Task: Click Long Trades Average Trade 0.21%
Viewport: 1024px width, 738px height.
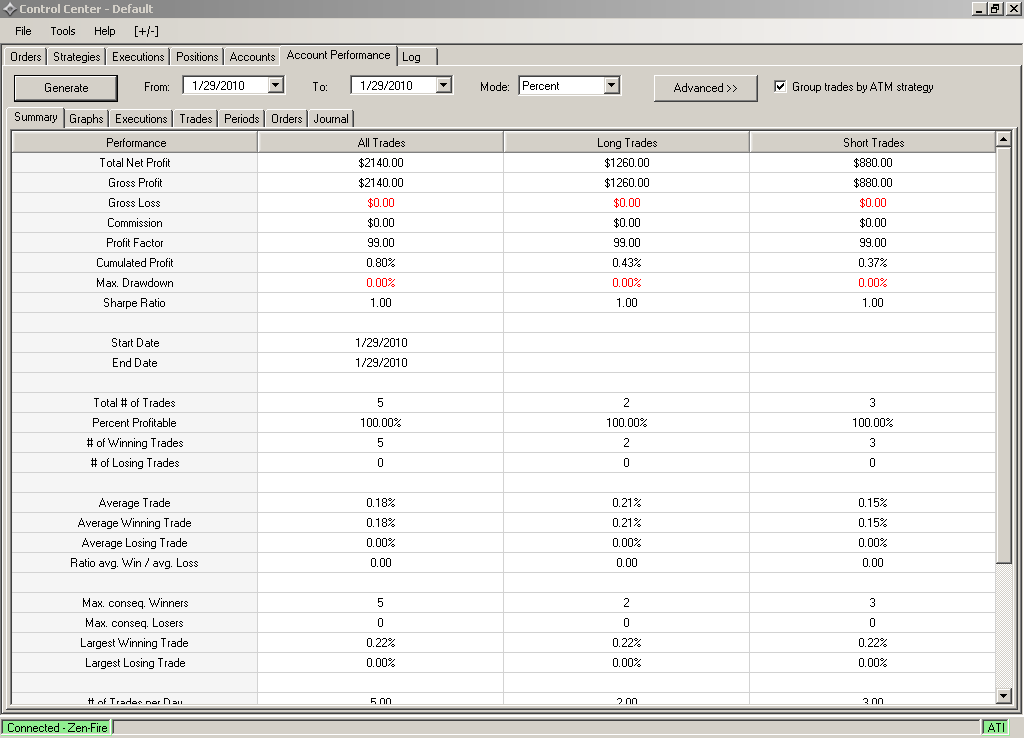Action: click(627, 503)
